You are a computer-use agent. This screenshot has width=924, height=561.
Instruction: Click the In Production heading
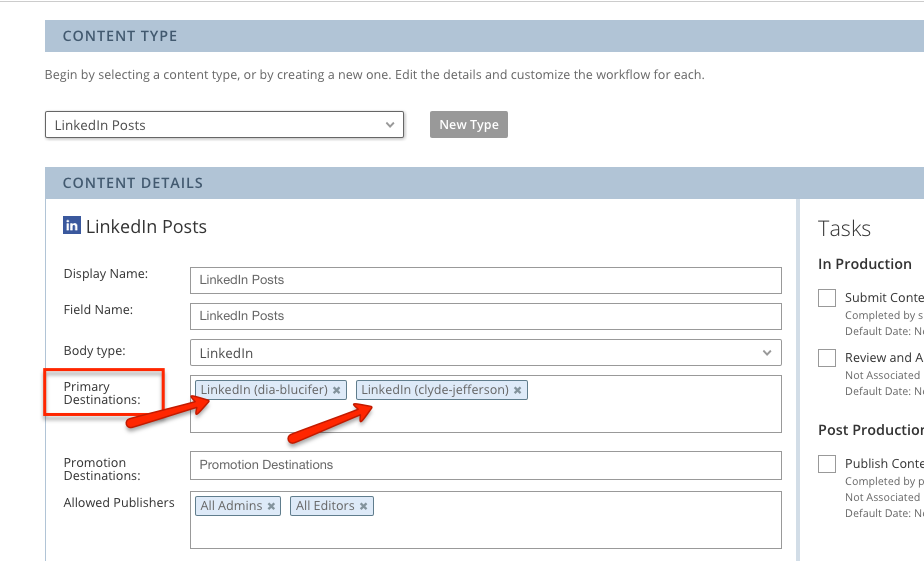(x=864, y=264)
